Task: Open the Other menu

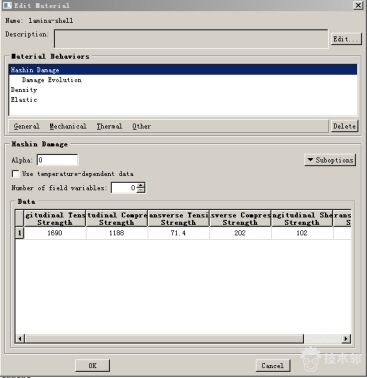Action: pos(142,126)
